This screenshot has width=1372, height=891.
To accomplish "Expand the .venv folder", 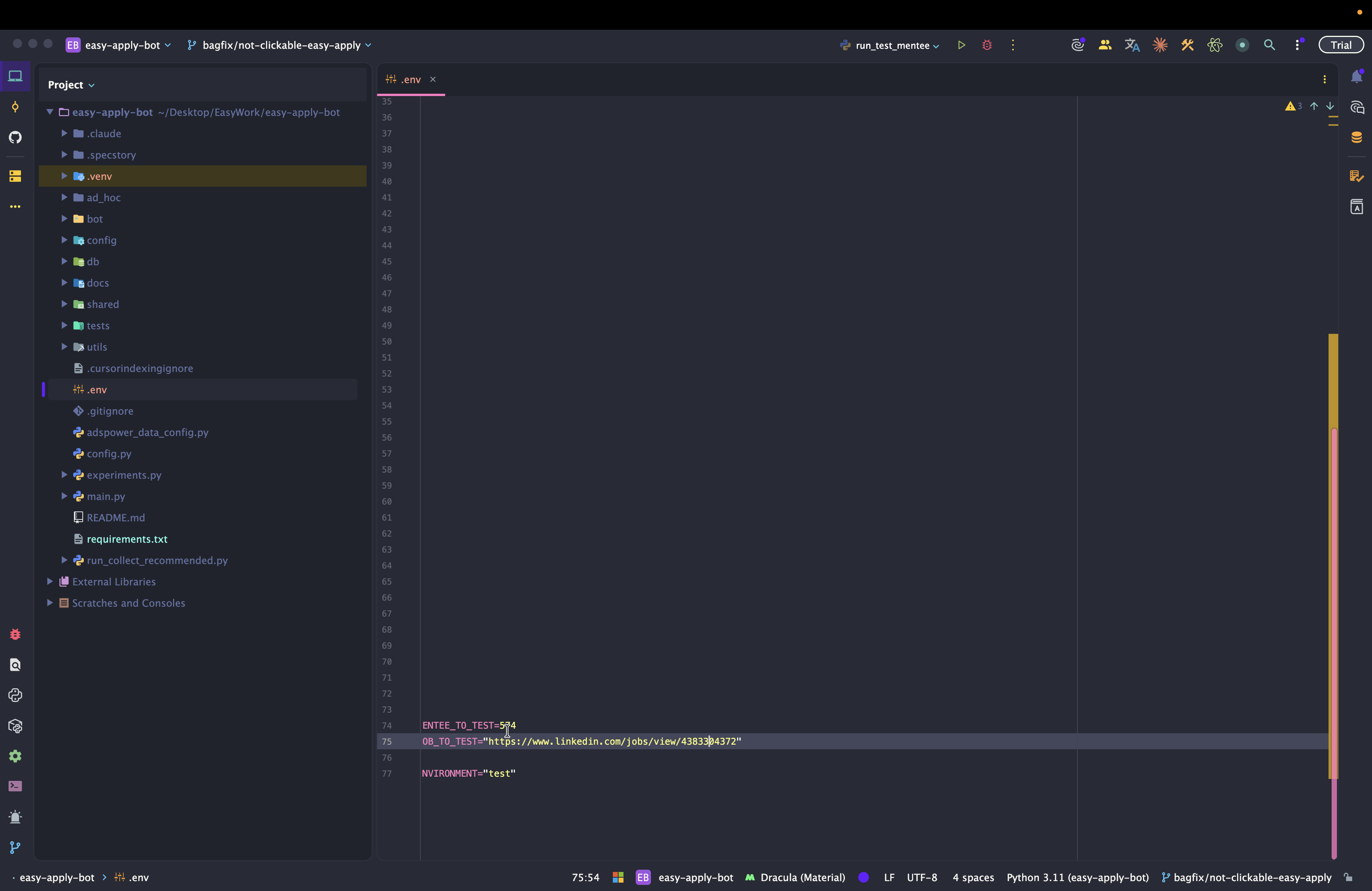I will [x=64, y=176].
